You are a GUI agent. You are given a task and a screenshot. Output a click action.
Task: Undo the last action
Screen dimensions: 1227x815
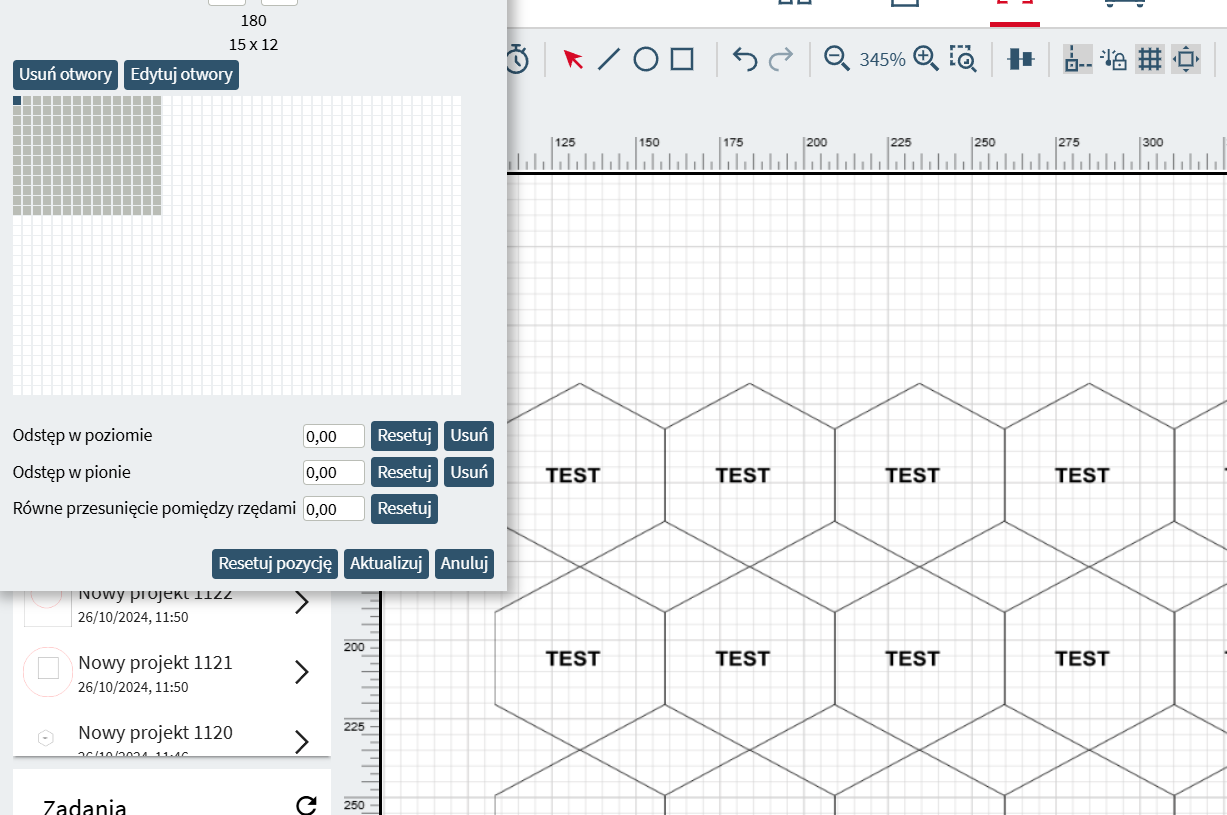pyautogui.click(x=745, y=59)
